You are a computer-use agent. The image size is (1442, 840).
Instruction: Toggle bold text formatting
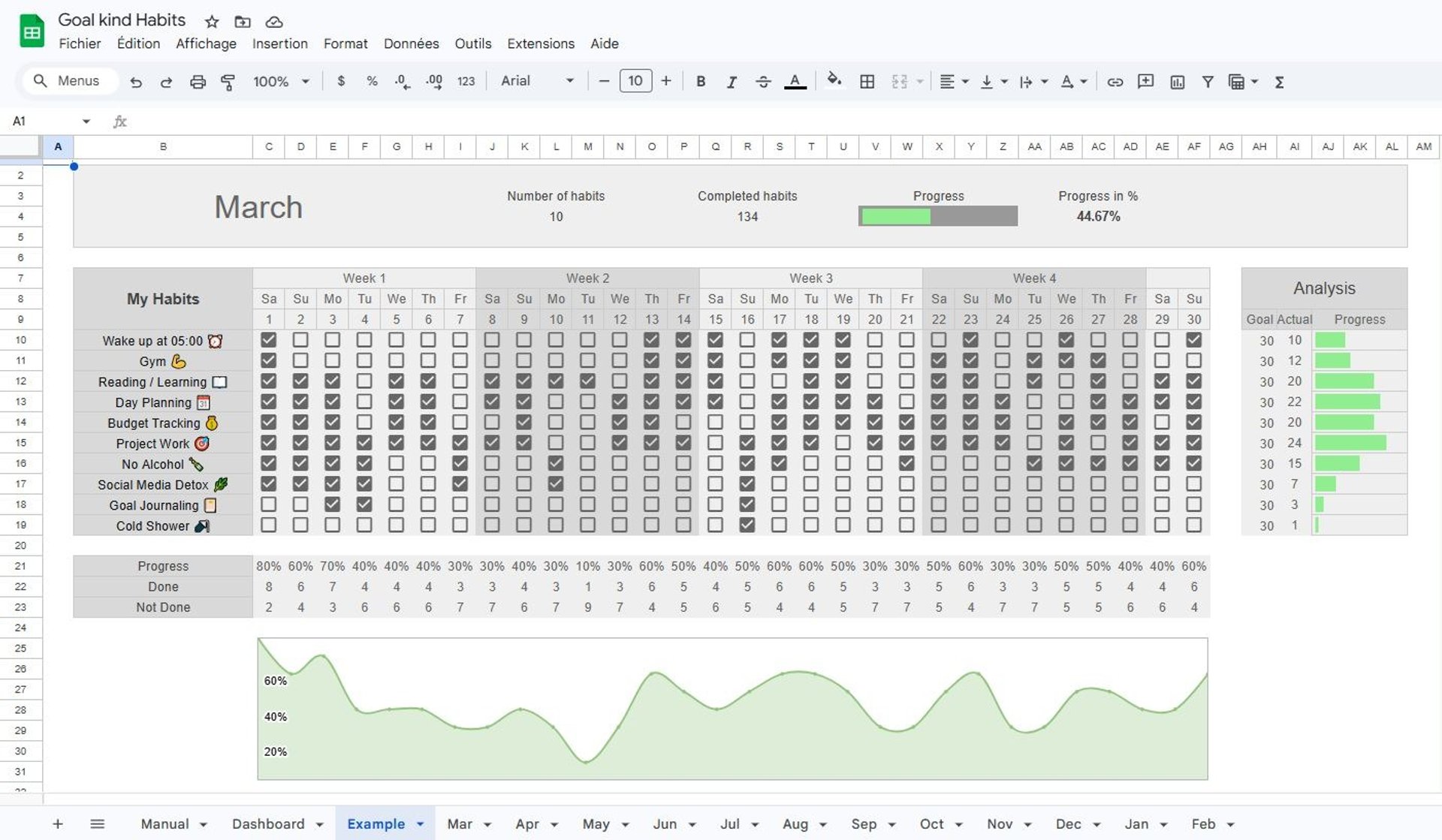700,82
